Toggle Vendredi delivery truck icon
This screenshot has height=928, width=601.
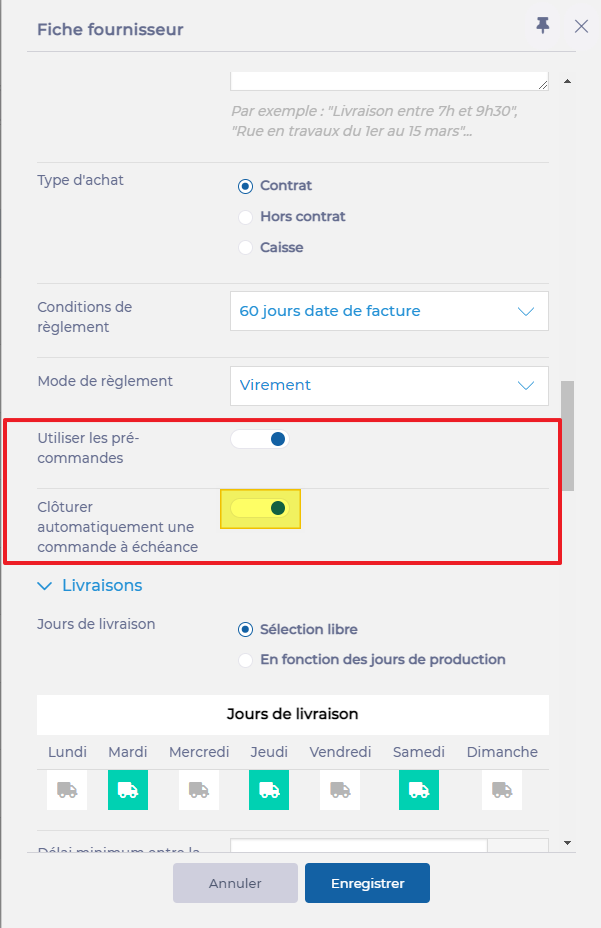click(x=339, y=790)
